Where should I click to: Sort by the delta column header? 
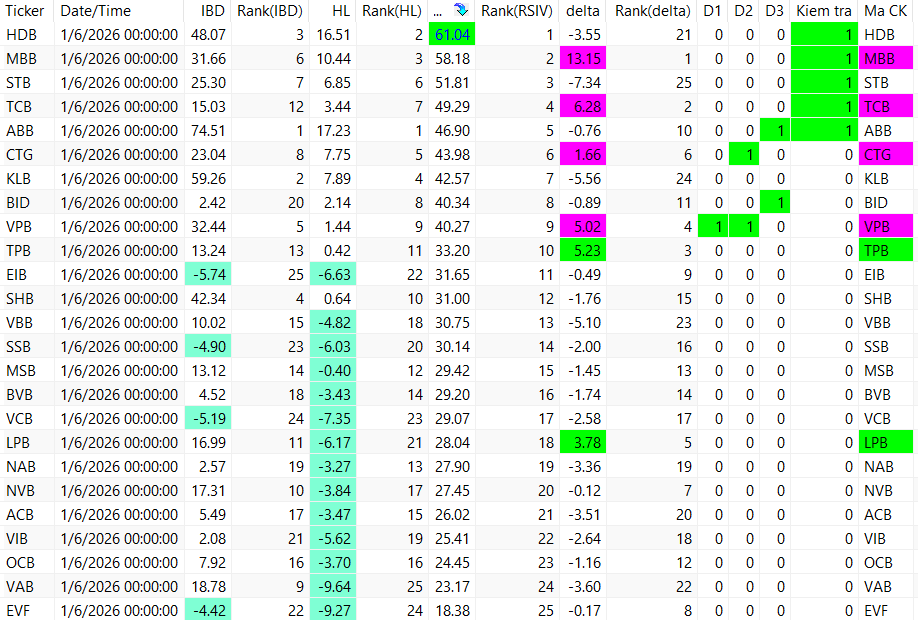(x=583, y=11)
